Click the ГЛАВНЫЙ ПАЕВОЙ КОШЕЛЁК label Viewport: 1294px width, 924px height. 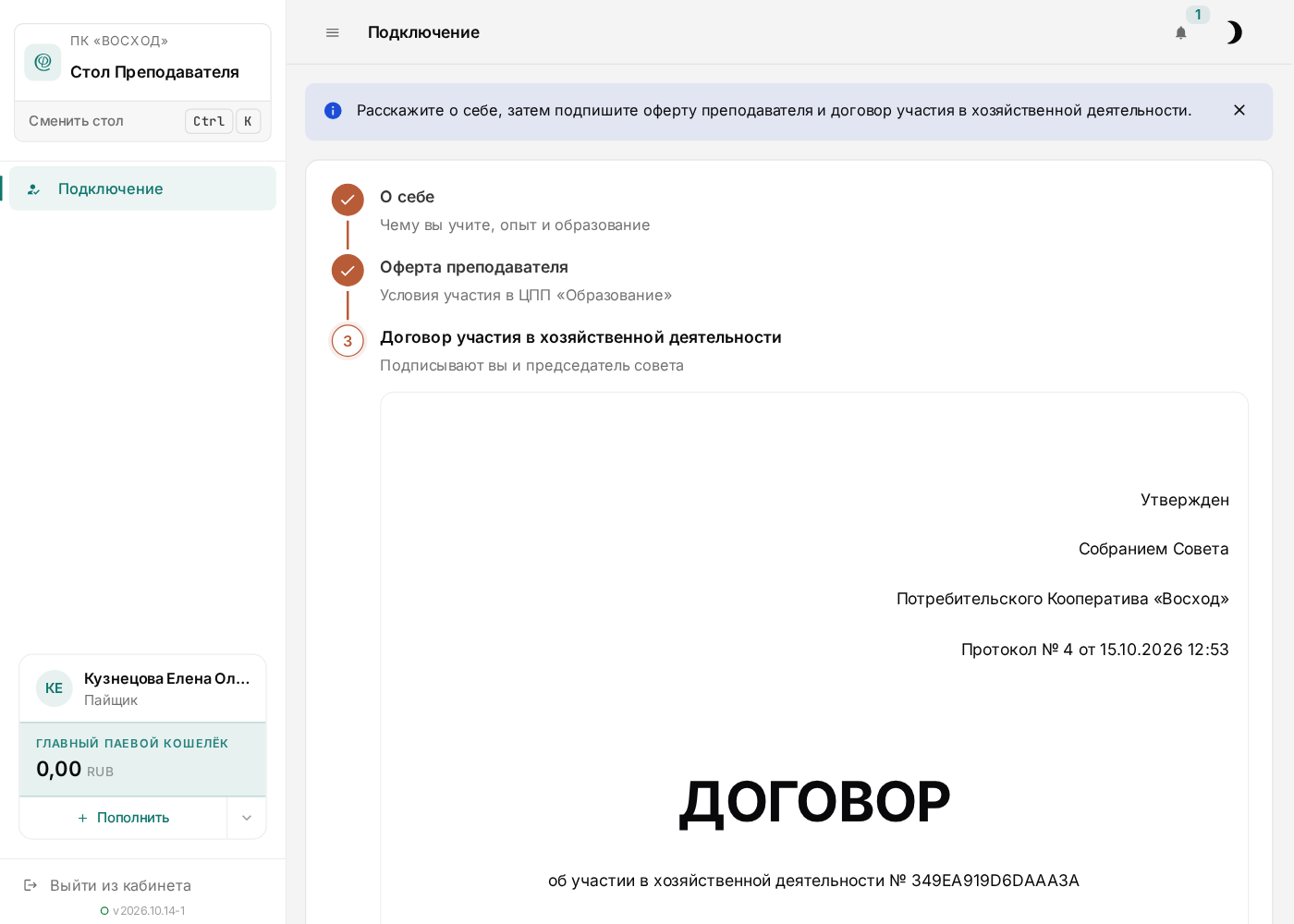click(x=132, y=744)
